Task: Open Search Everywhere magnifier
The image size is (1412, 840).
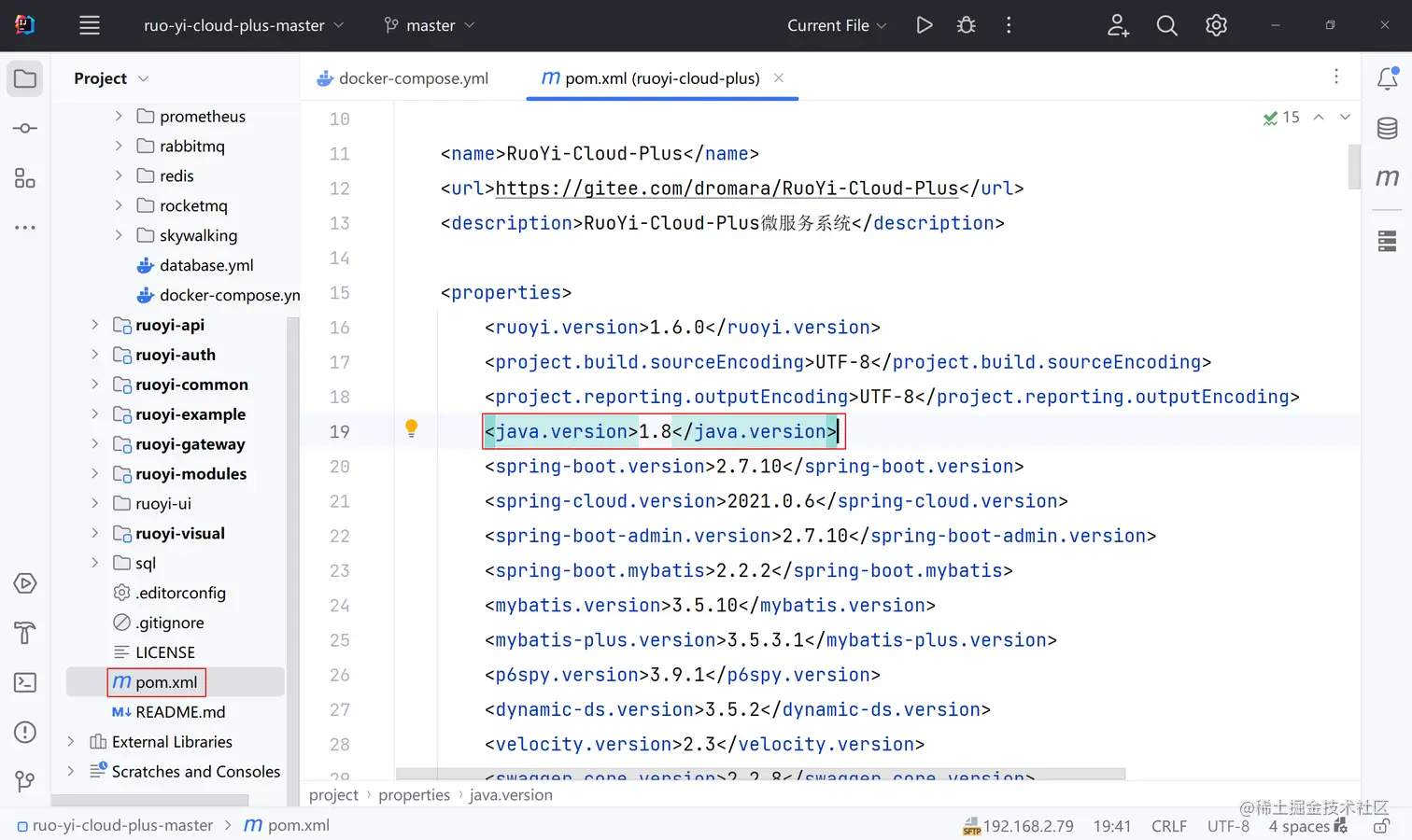Action: point(1167,25)
